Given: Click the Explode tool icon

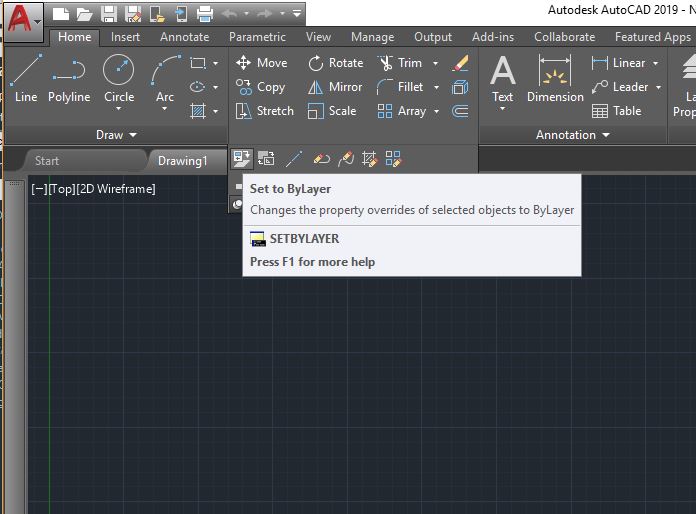Looking at the screenshot, I should pos(460,87).
